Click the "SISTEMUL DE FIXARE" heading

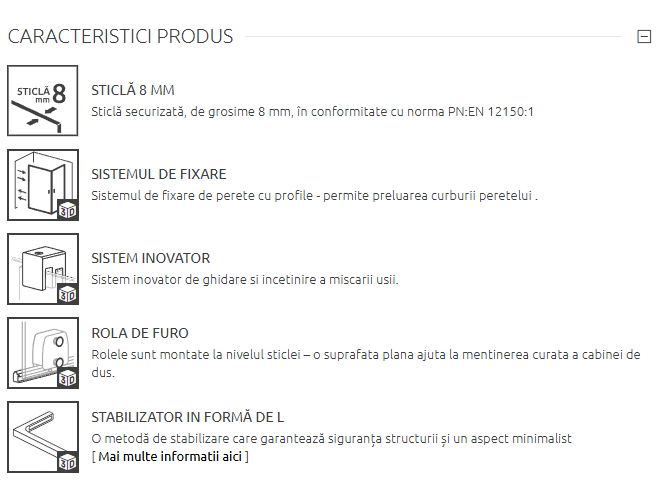click(158, 174)
